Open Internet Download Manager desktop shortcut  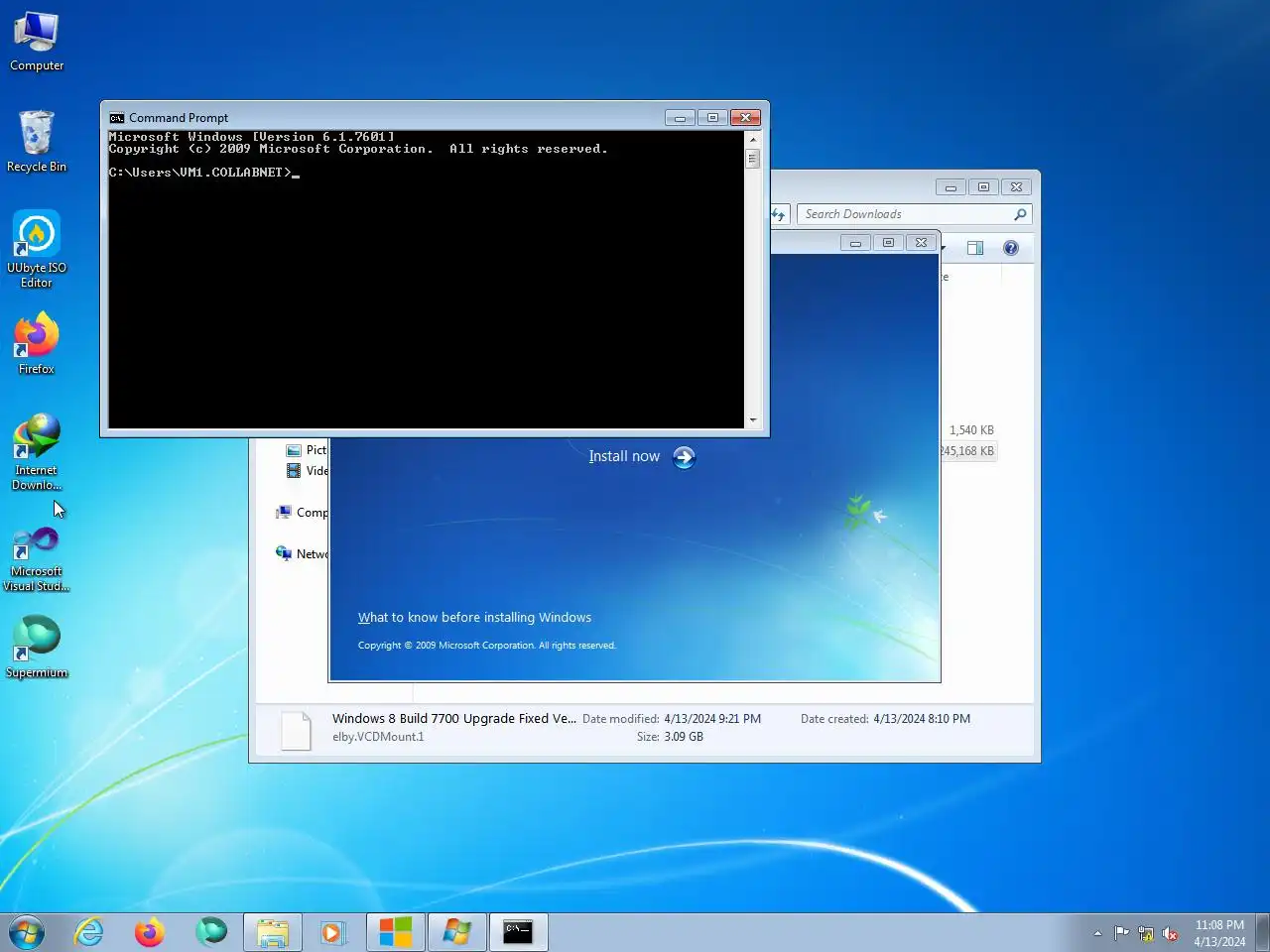click(x=37, y=452)
